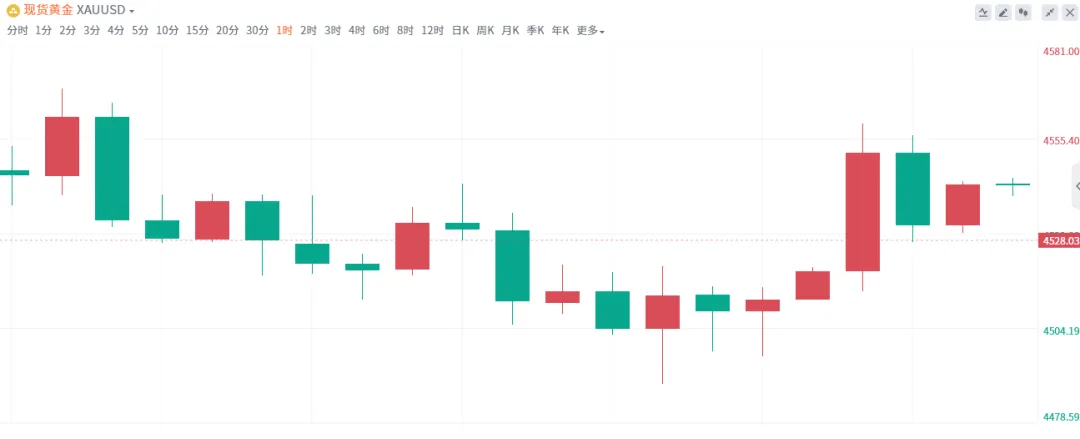Choose the 分时 view
1080x439 pixels.
click(17, 30)
